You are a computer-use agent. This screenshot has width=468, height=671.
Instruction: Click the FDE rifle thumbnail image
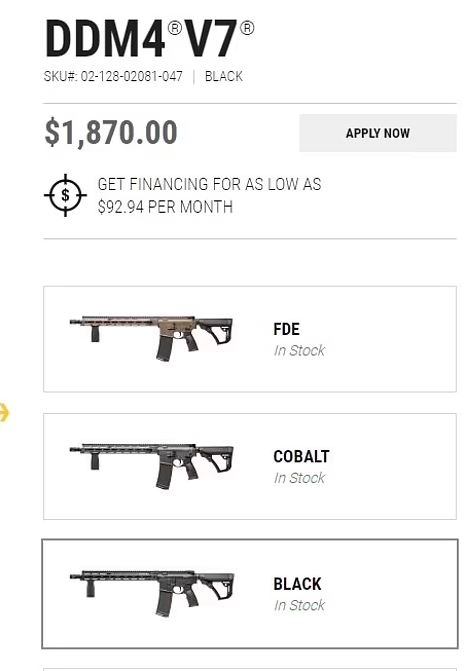tap(151, 338)
